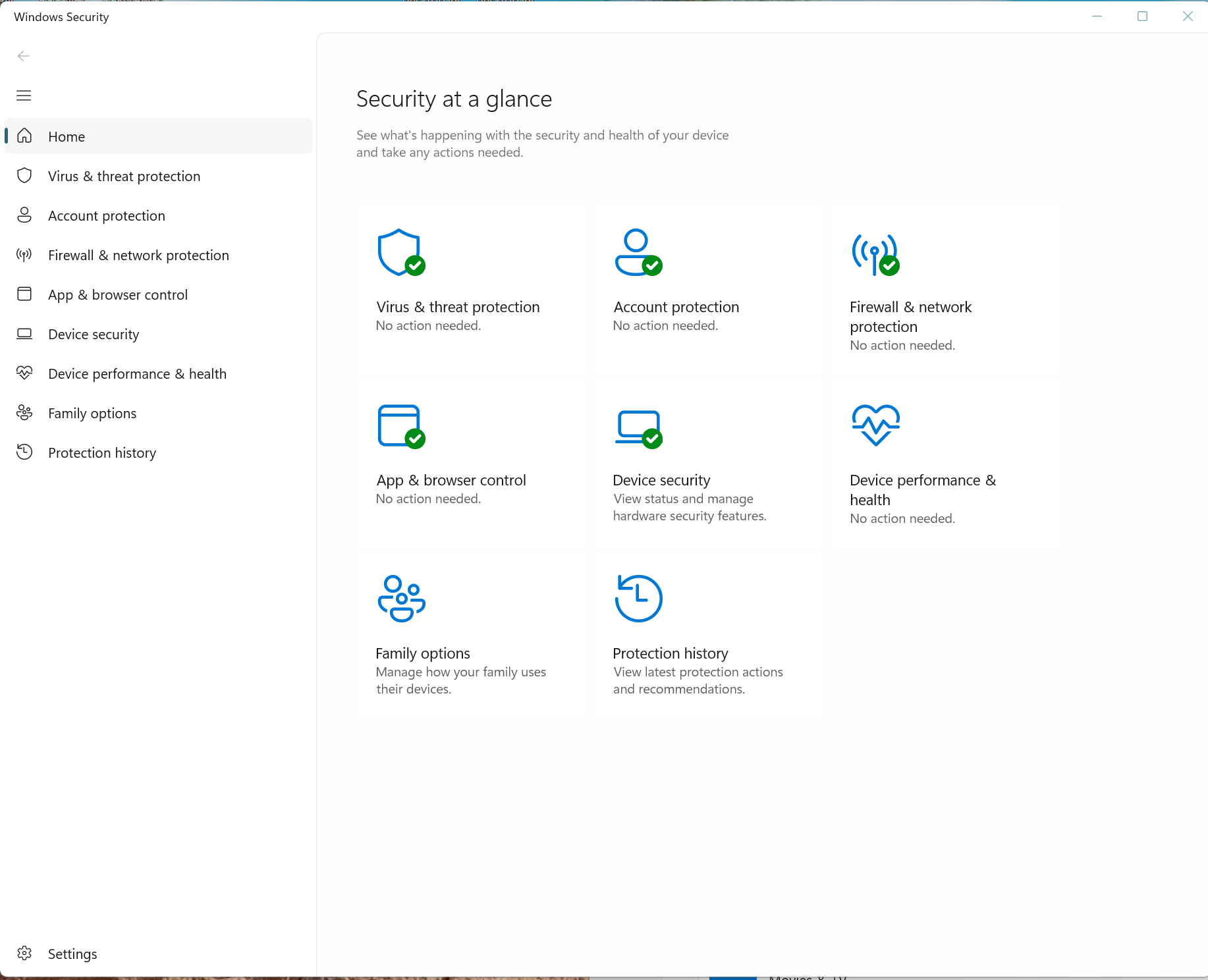Open Firewall & network protection sidebar item

pyautogui.click(x=158, y=255)
